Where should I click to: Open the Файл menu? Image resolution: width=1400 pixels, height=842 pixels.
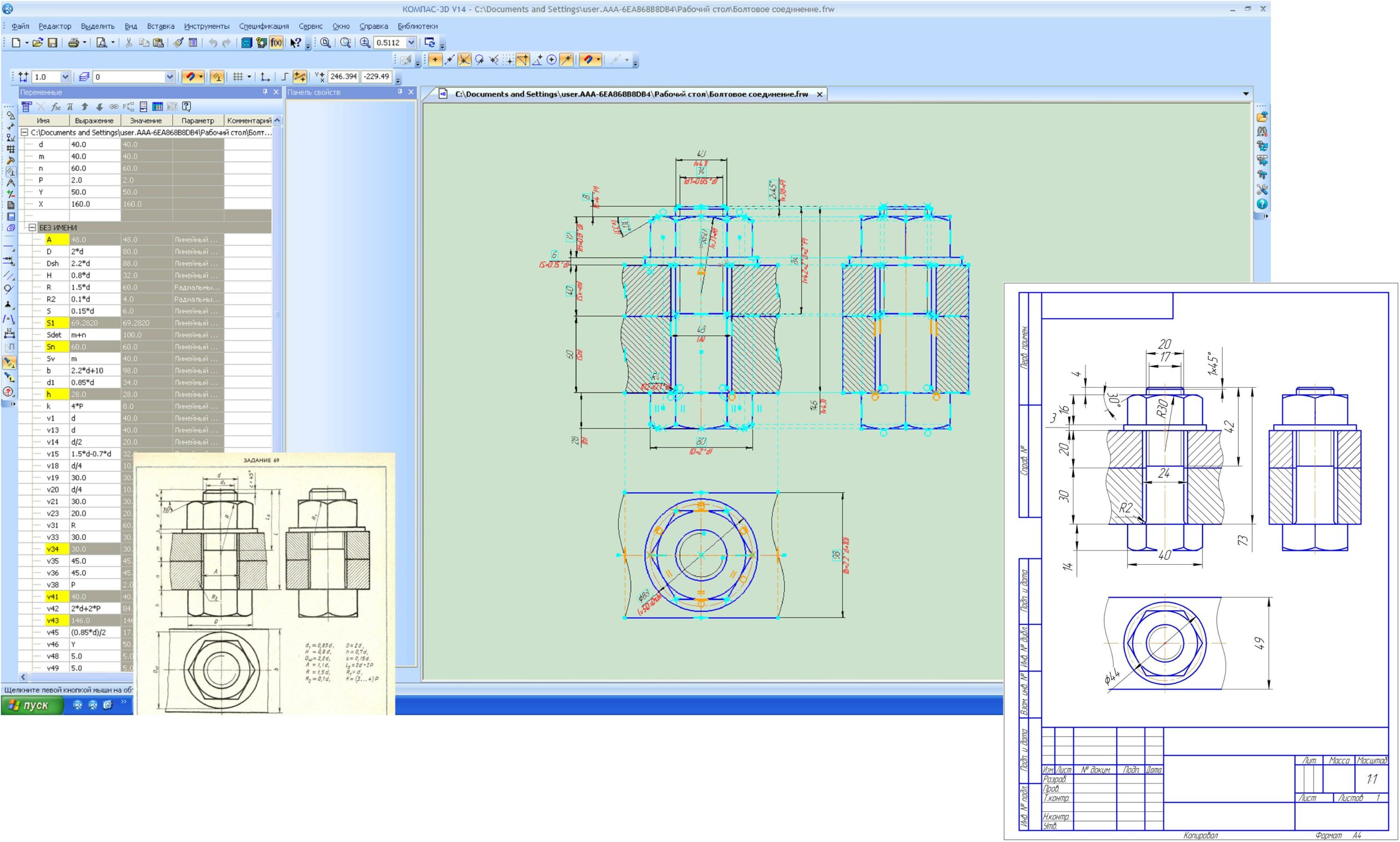coord(20,26)
